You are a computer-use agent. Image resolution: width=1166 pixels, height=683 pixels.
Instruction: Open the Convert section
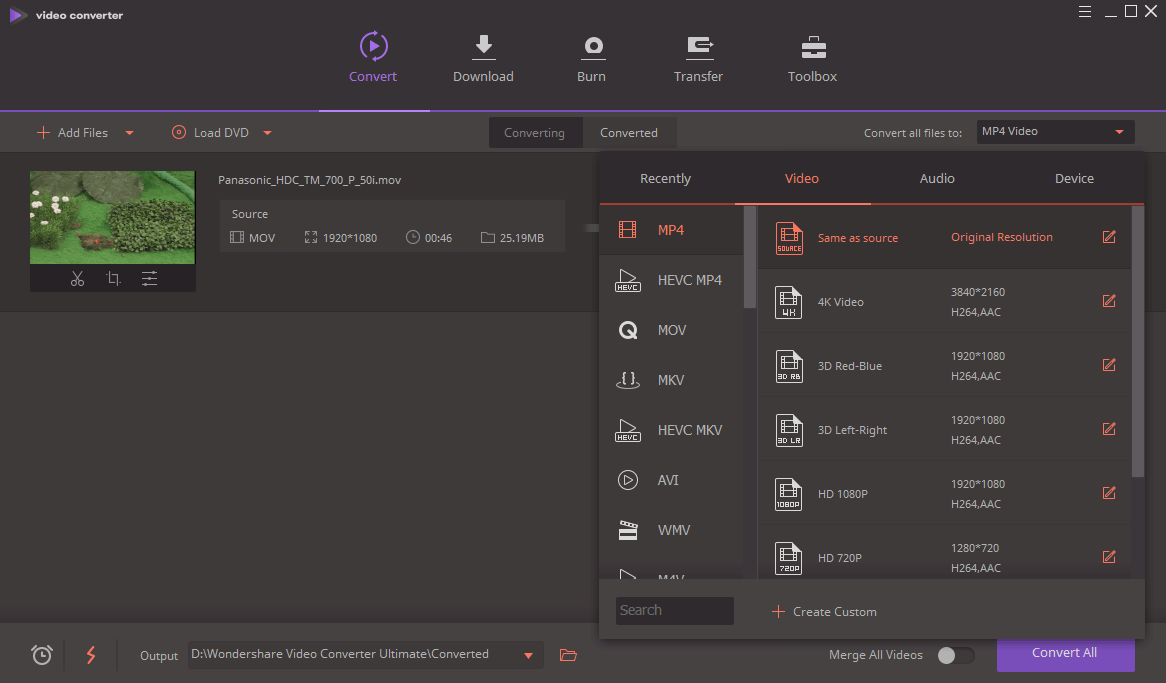click(373, 57)
